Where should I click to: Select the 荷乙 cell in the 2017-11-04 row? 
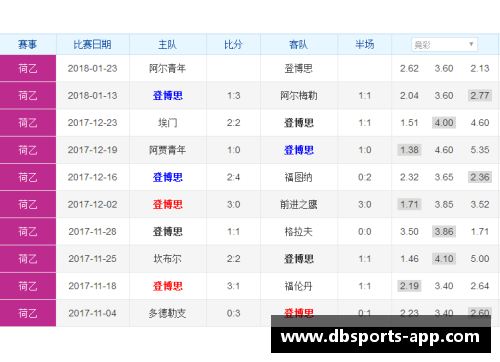pos(28,313)
